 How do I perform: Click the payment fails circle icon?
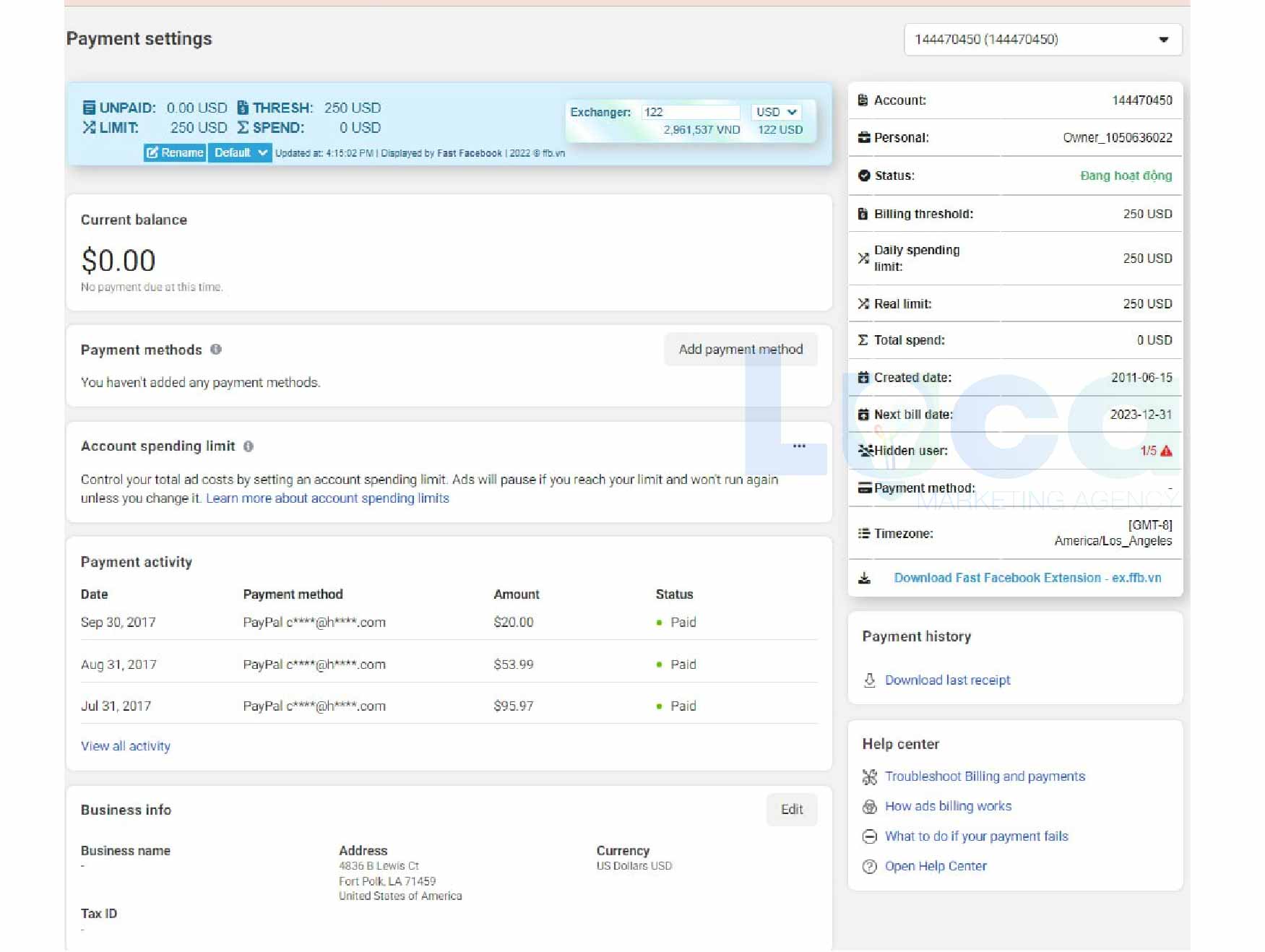coord(870,836)
